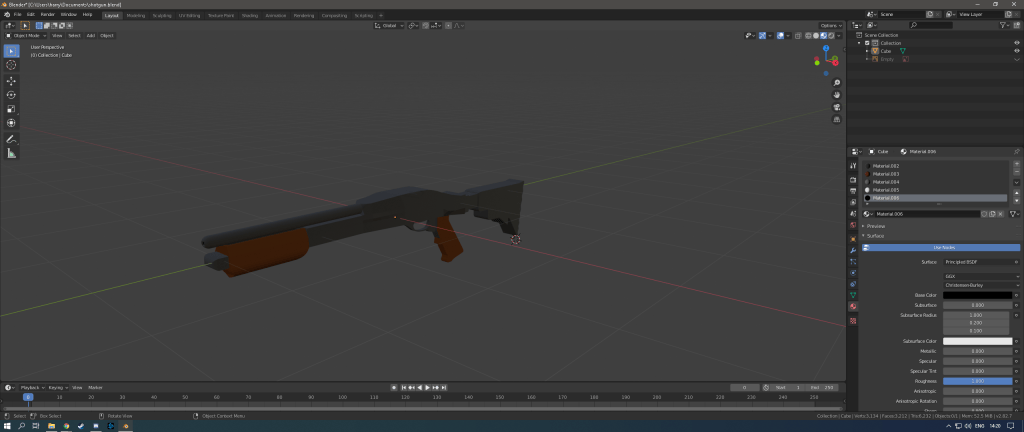Hide the Cube object in outliner

click(x=1017, y=51)
